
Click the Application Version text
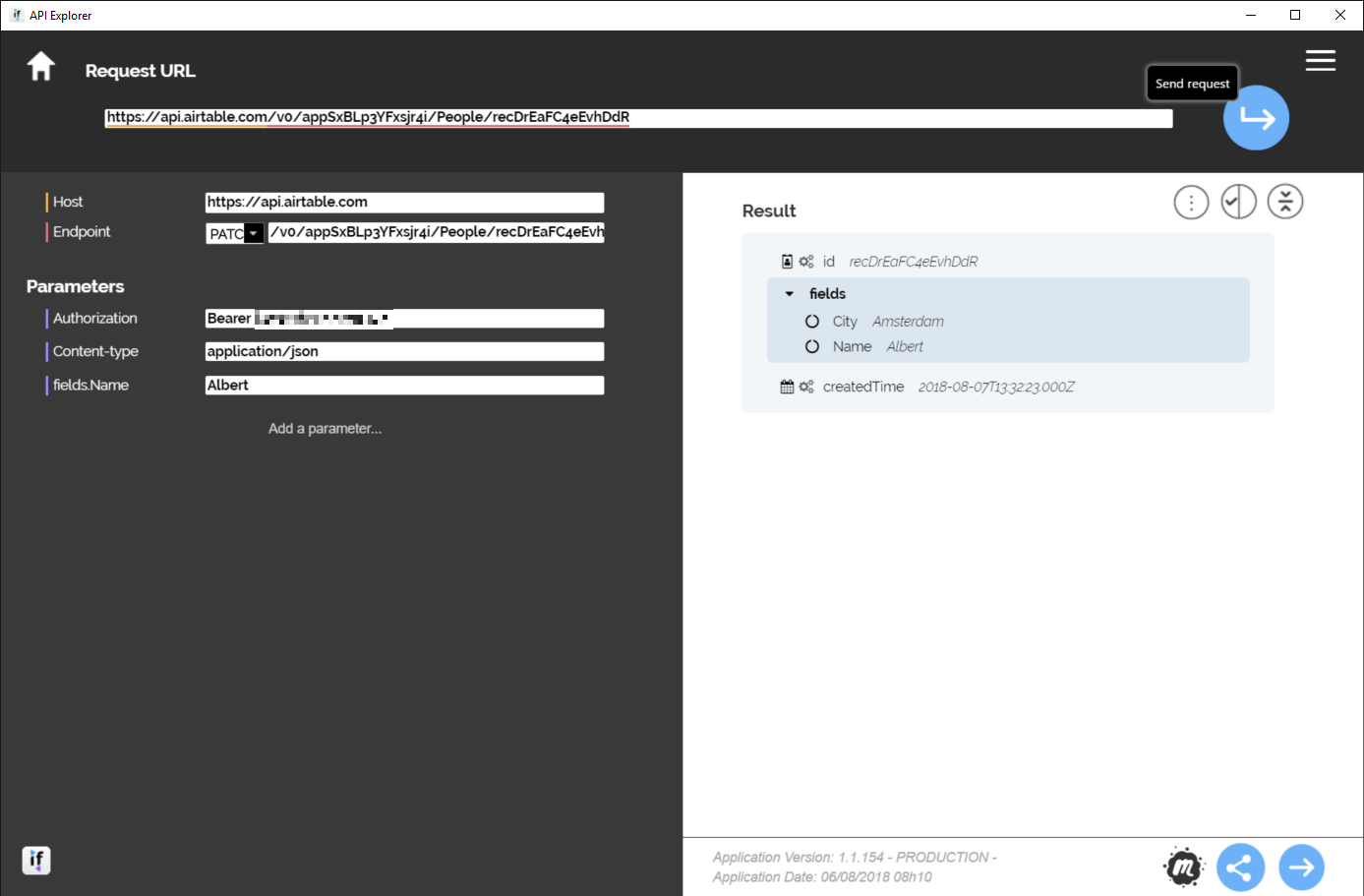point(855,858)
